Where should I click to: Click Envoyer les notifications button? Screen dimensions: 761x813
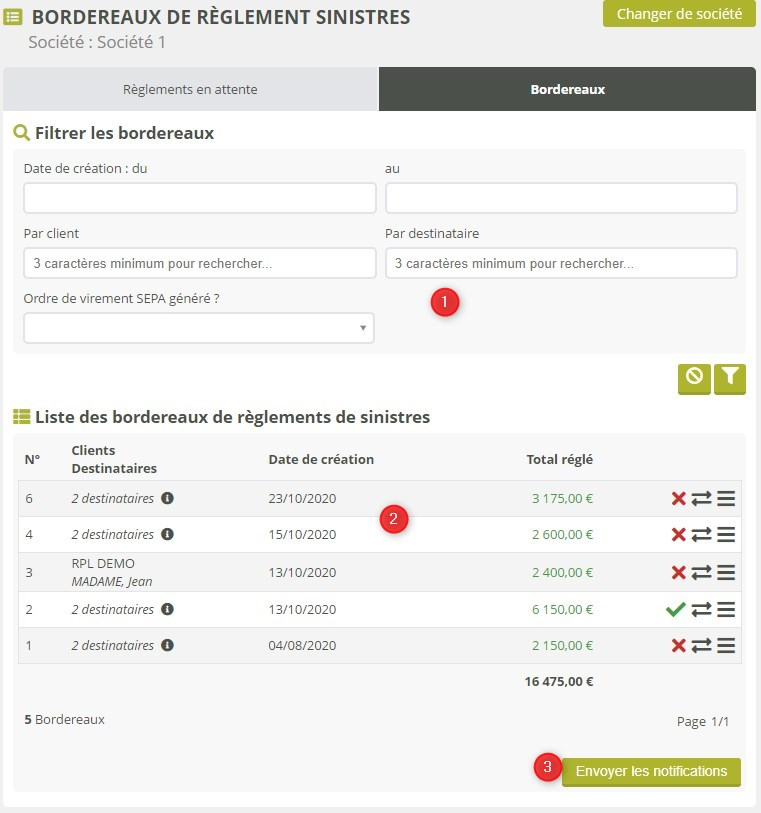[651, 772]
